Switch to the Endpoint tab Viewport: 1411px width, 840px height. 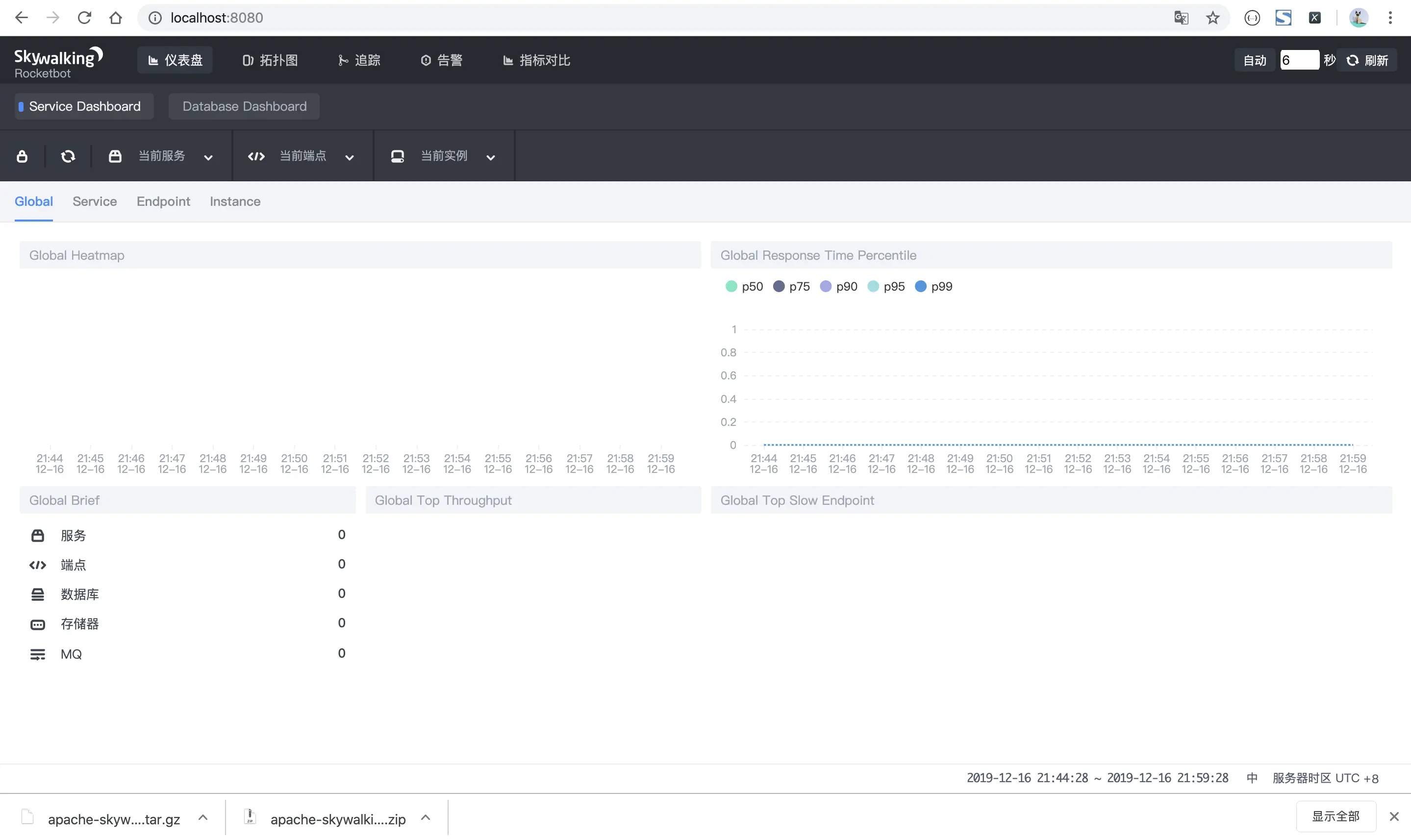click(x=163, y=201)
